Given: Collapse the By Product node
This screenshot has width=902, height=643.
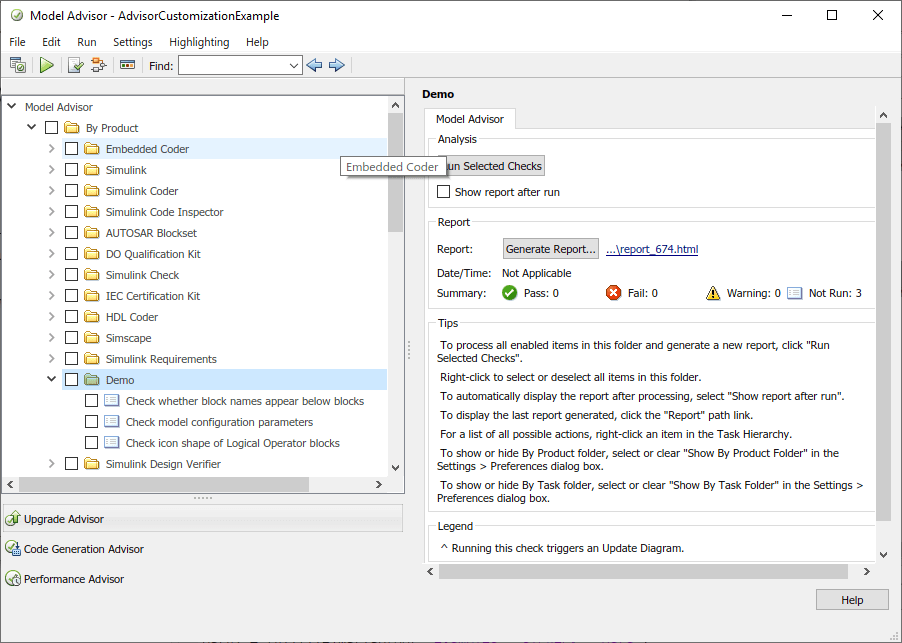Looking at the screenshot, I should (32, 127).
